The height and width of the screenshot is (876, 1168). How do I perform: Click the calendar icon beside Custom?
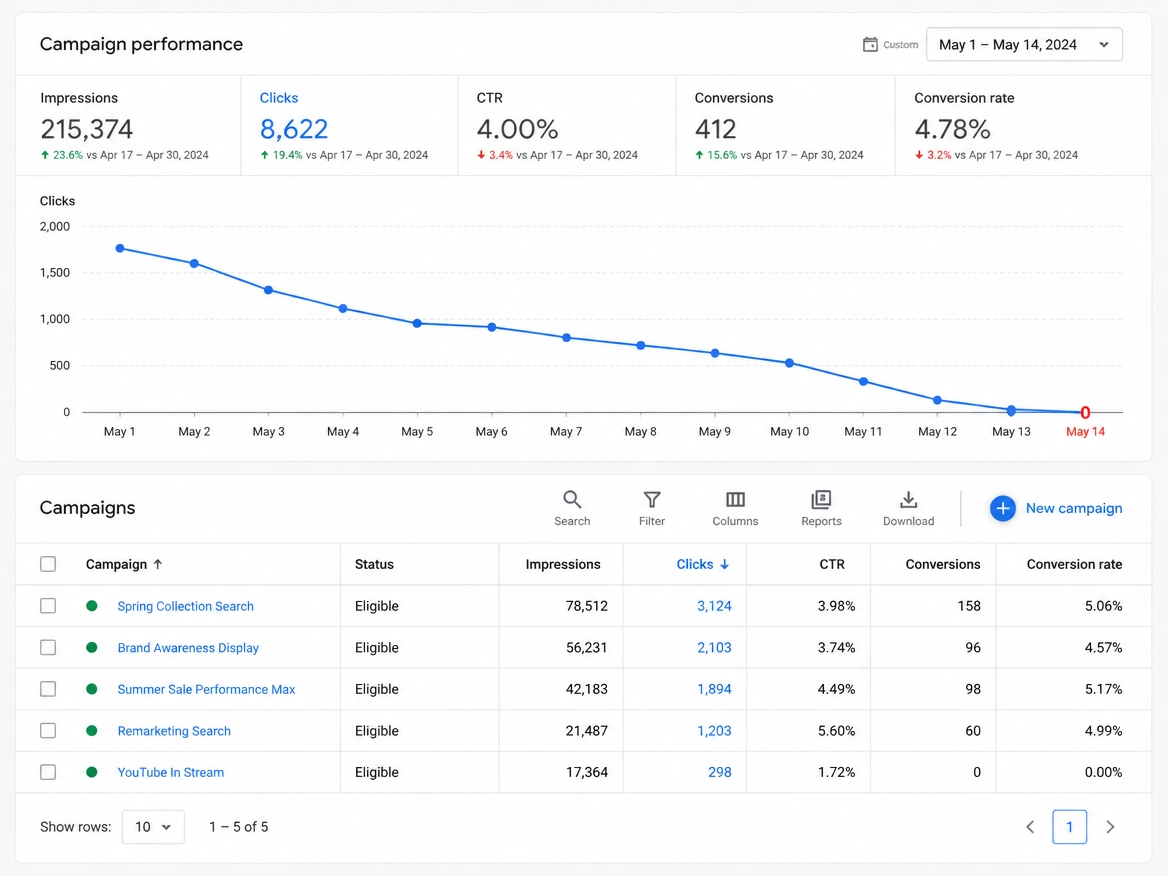870,45
